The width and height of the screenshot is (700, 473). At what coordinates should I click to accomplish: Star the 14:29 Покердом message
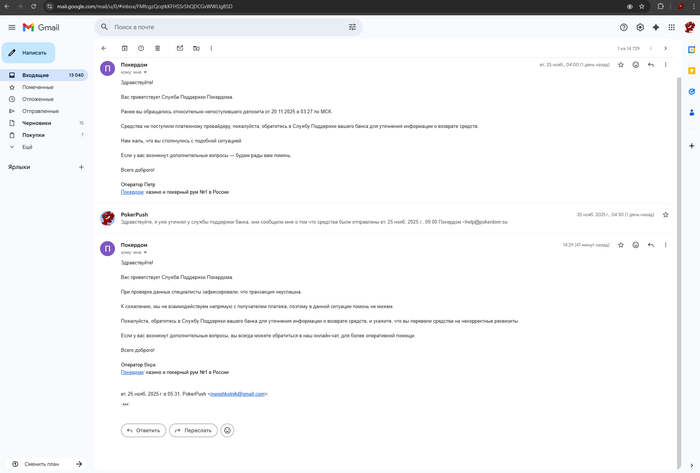[621, 245]
